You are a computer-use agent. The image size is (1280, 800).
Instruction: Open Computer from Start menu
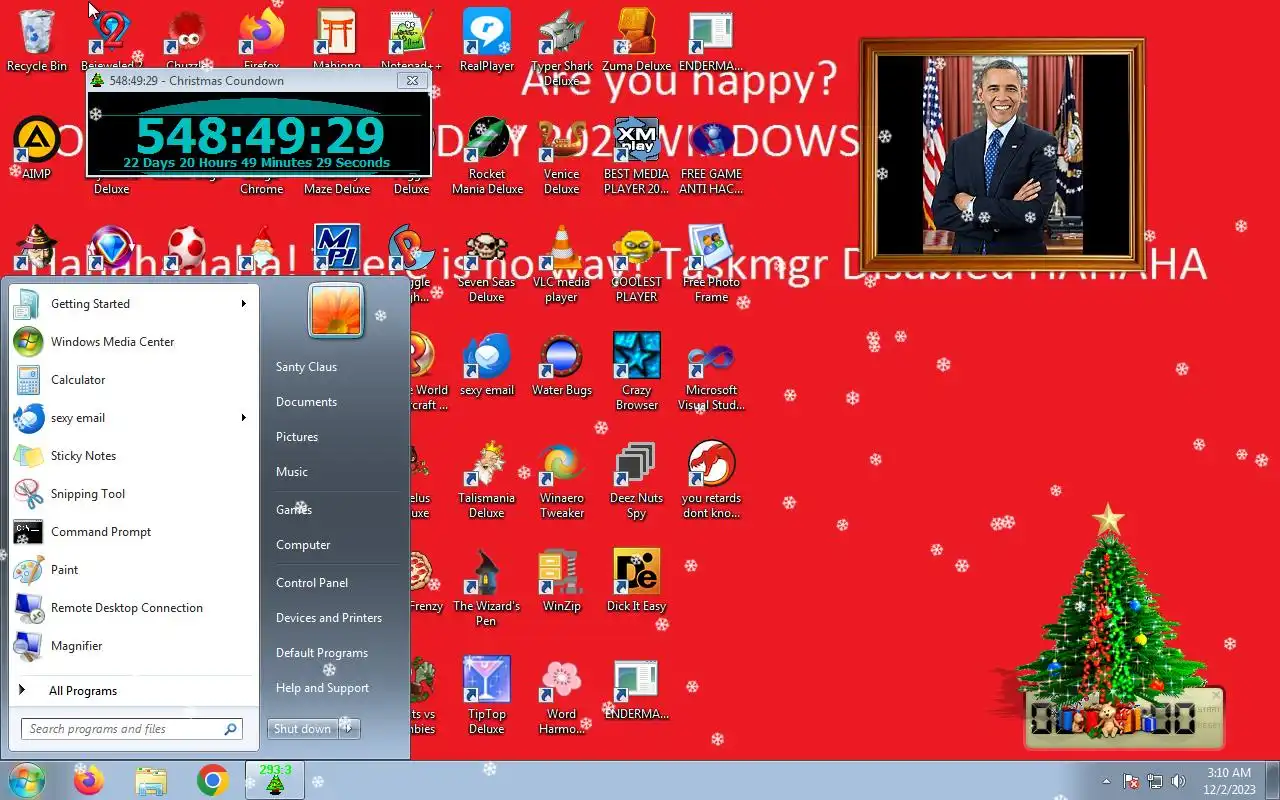coord(303,545)
